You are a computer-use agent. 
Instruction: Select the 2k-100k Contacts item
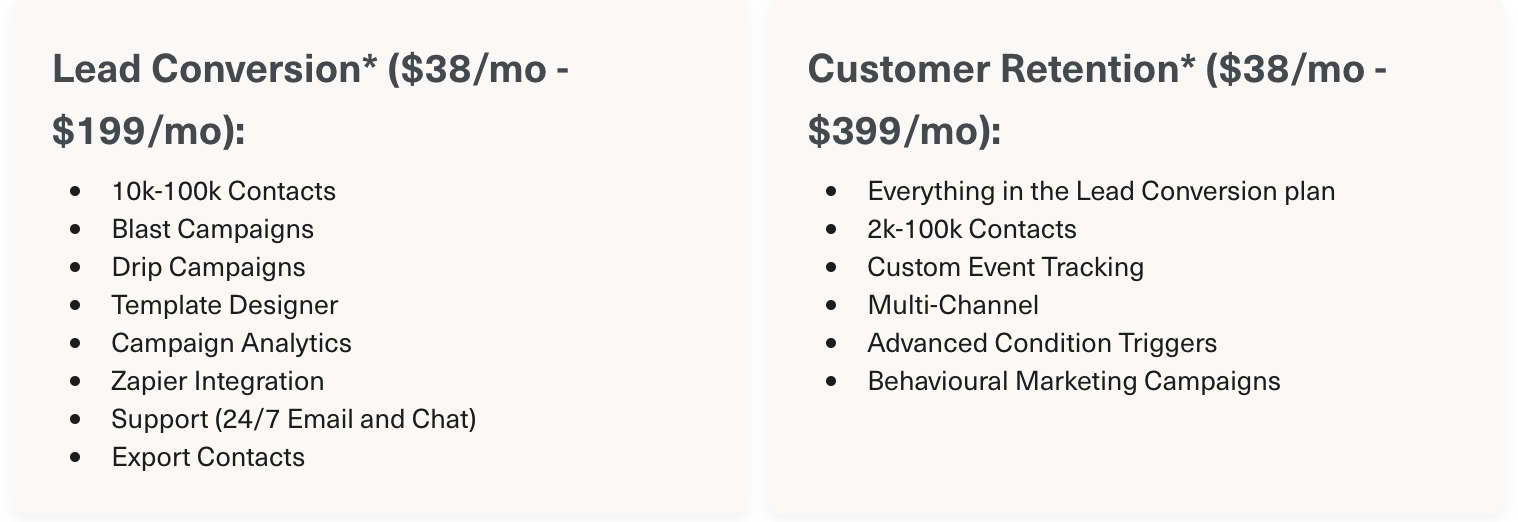[972, 229]
